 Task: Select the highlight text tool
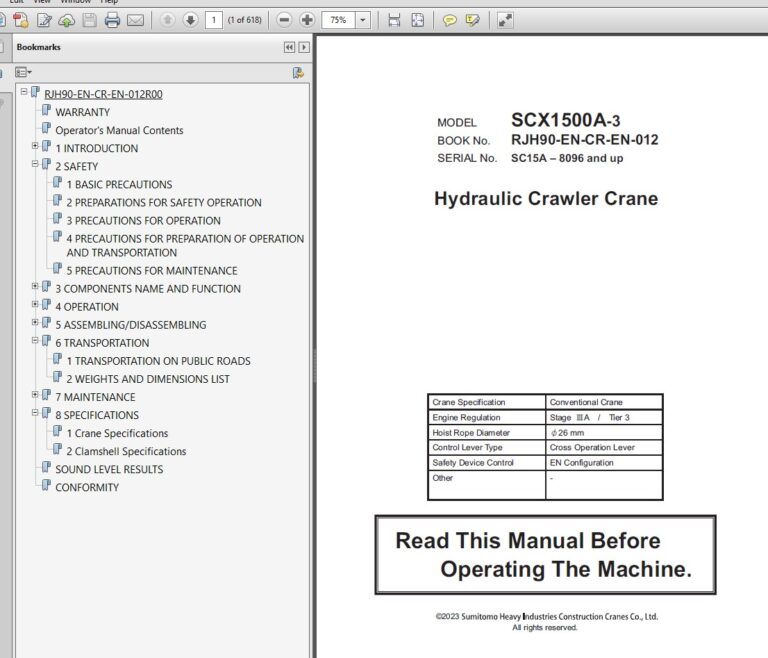pos(473,20)
